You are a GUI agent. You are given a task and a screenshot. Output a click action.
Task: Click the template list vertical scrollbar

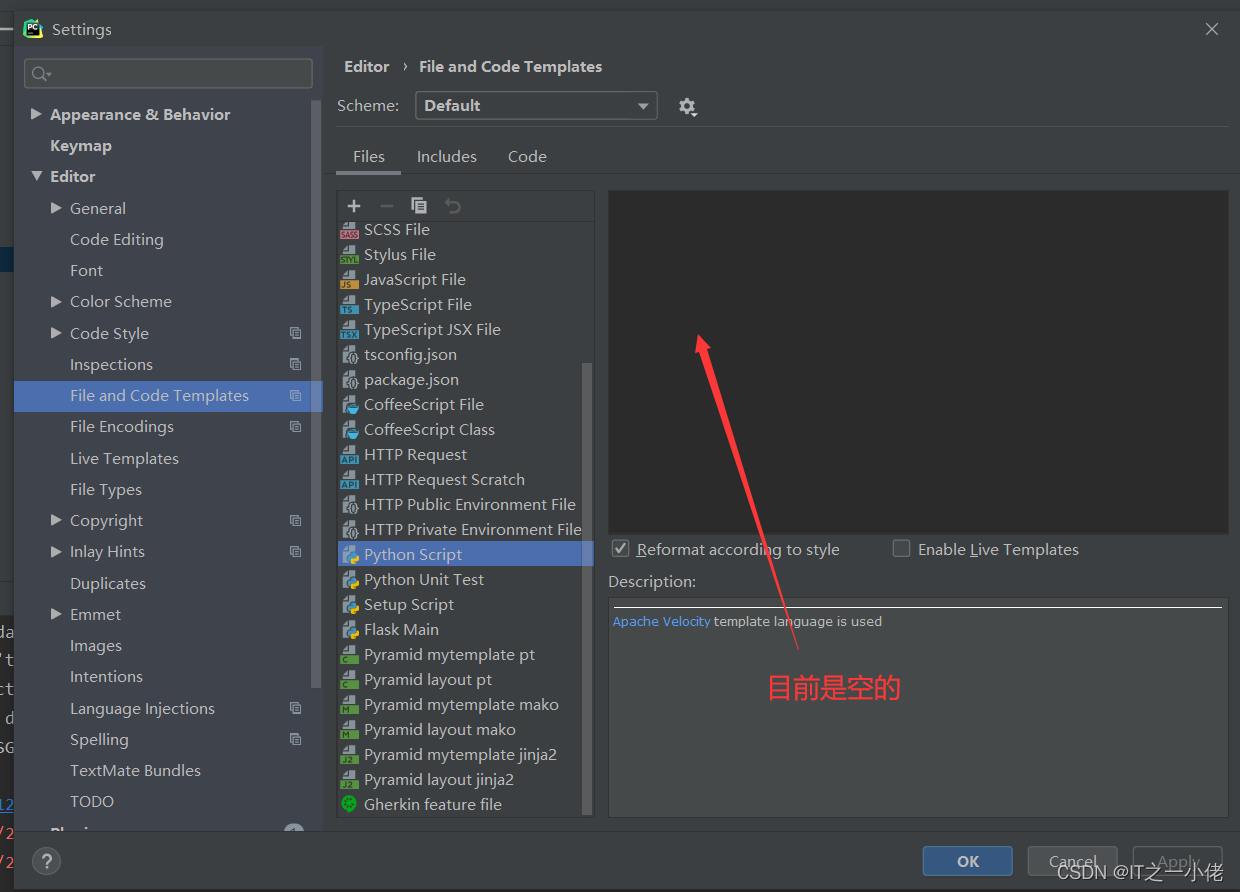[x=587, y=588]
